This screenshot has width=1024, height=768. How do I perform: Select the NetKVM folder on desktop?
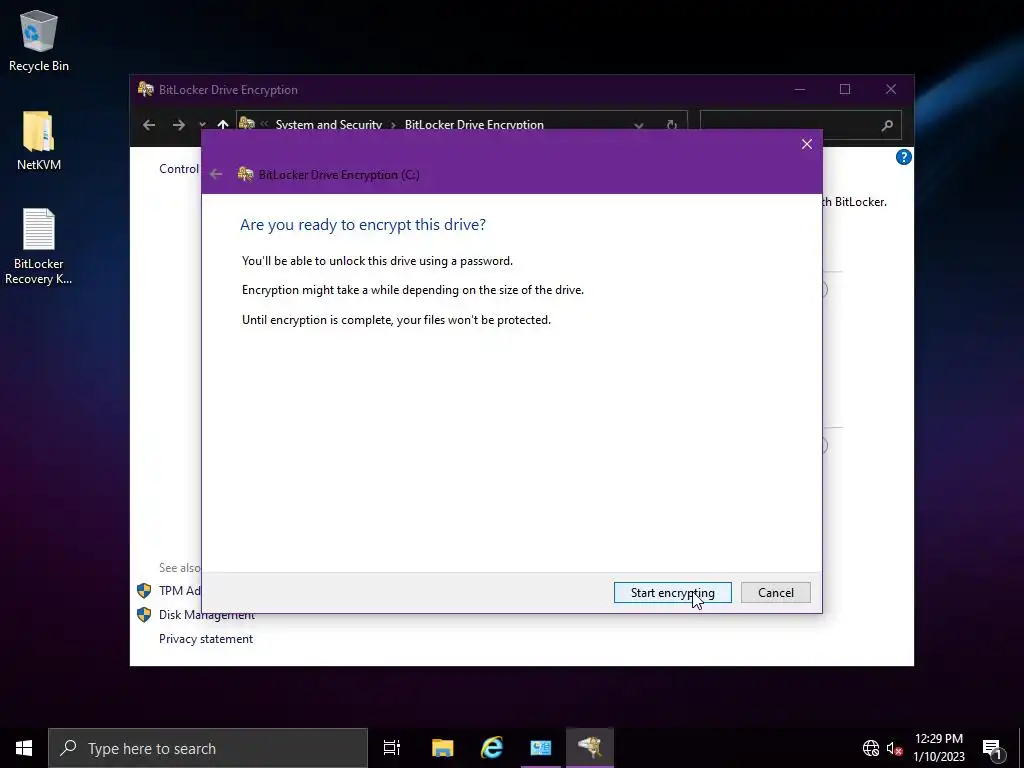click(39, 140)
